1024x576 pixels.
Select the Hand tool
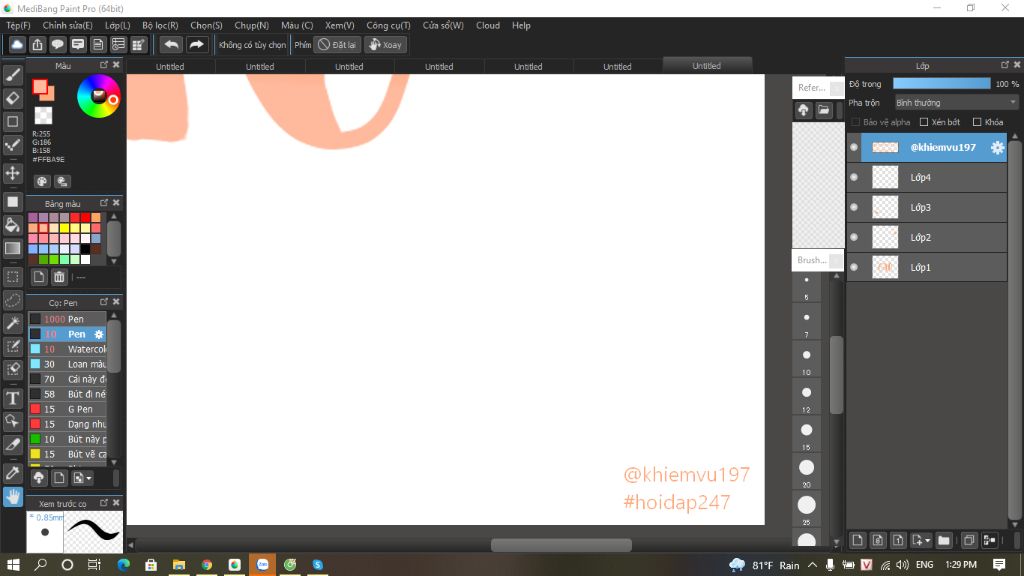point(12,497)
